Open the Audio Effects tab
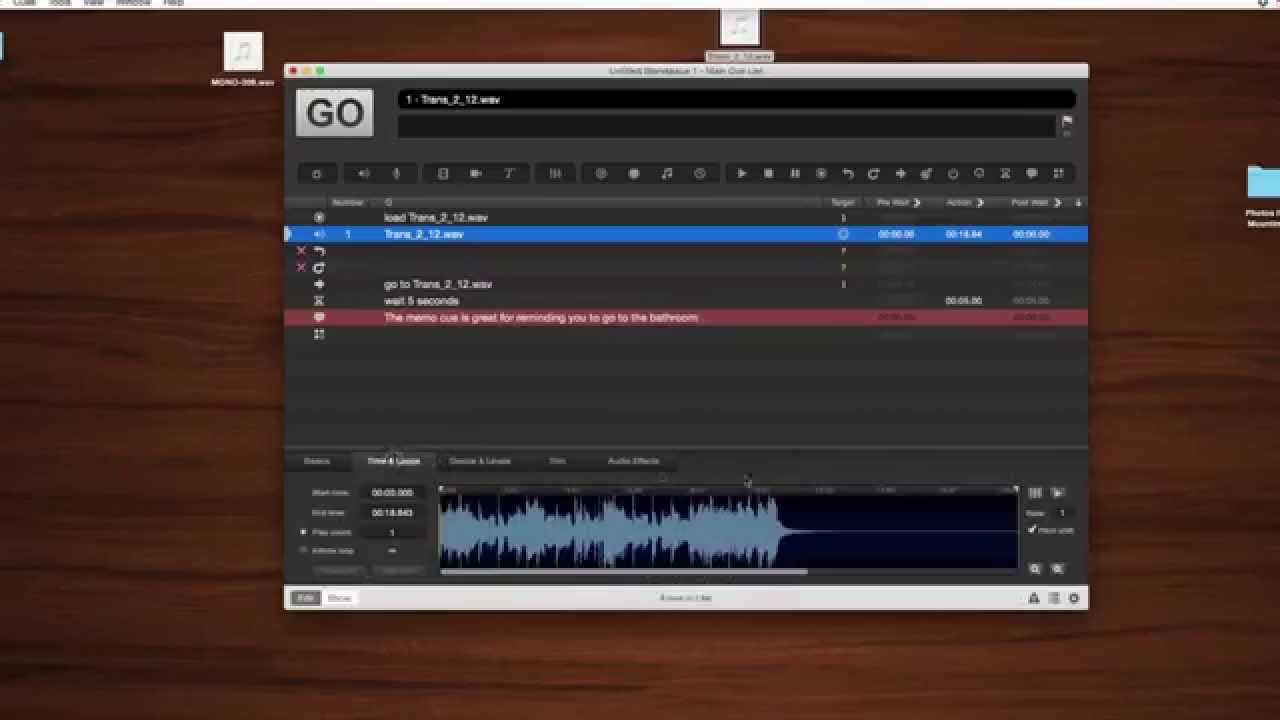This screenshot has height=720, width=1280. 633,461
